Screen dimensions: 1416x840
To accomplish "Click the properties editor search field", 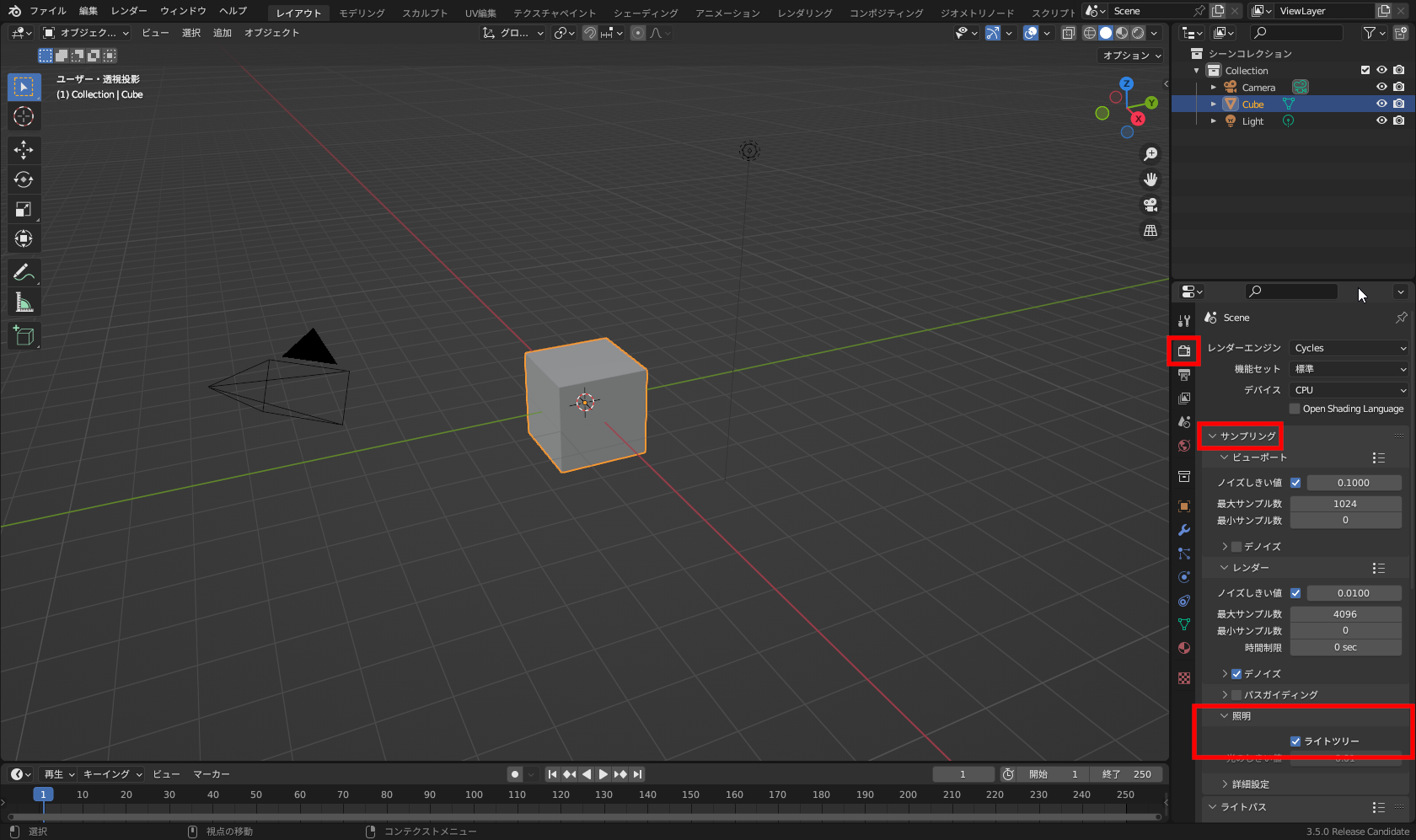I will coord(1291,292).
